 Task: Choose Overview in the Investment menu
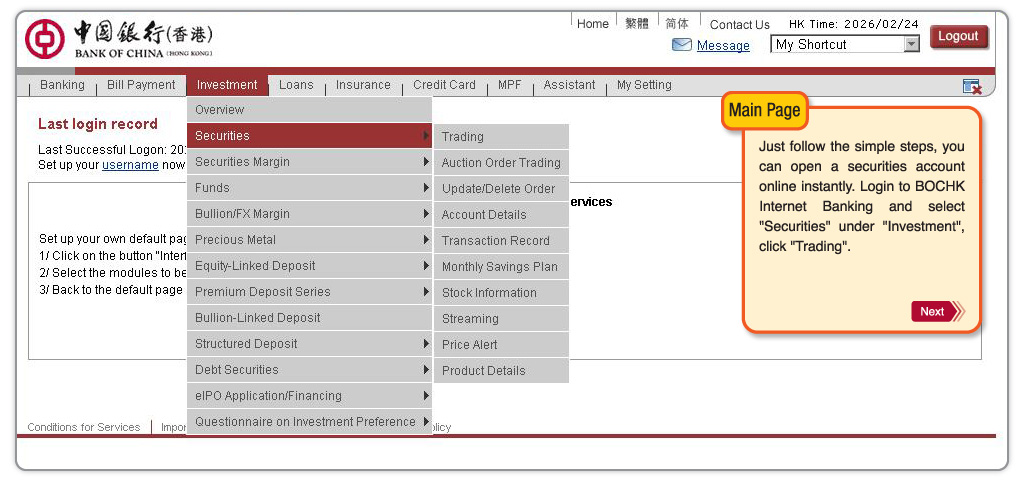(309, 110)
